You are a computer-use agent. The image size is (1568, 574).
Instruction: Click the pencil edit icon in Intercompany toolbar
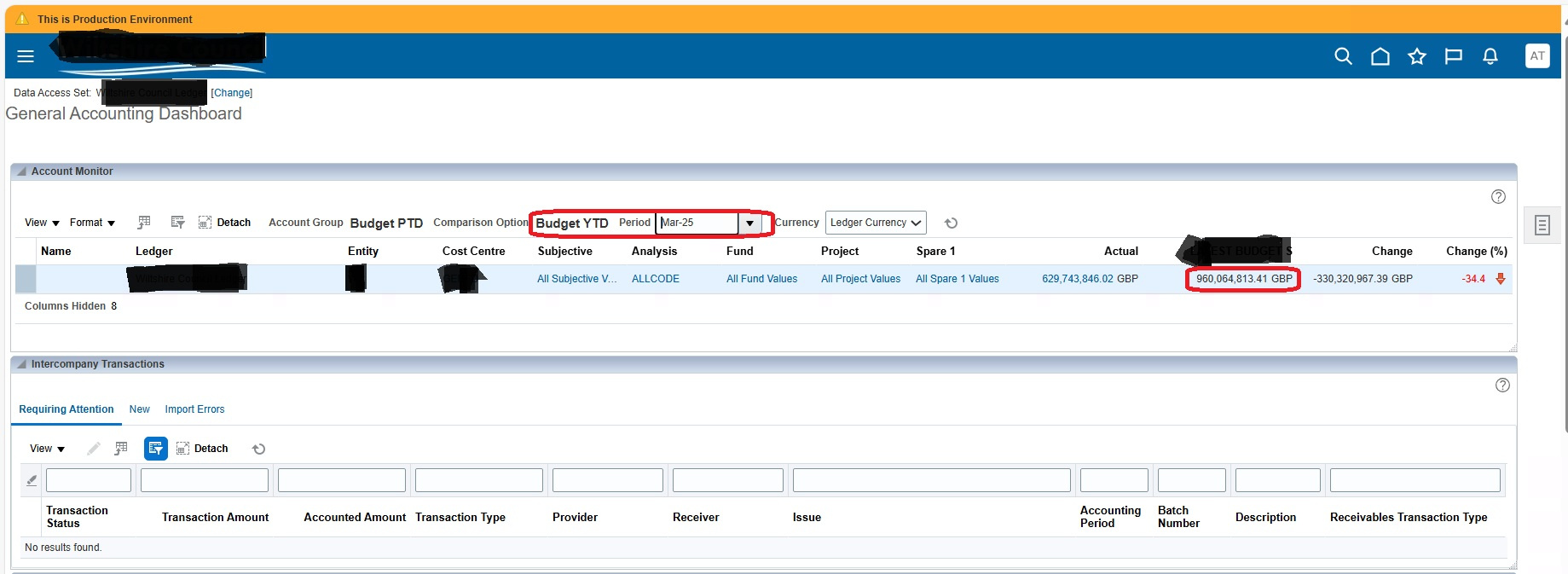pyautogui.click(x=94, y=449)
